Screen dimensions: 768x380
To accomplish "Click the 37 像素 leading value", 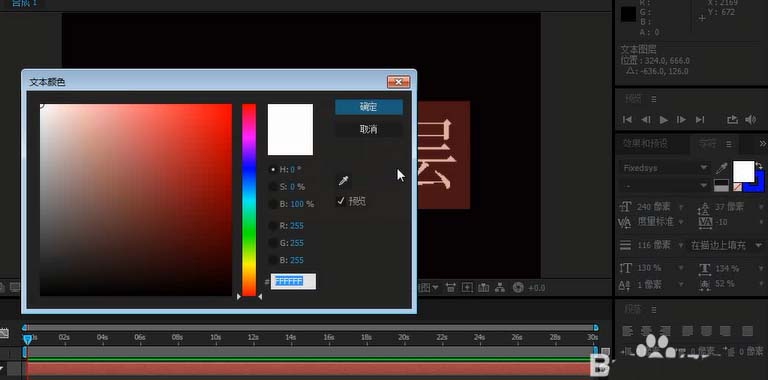I will [729, 207].
